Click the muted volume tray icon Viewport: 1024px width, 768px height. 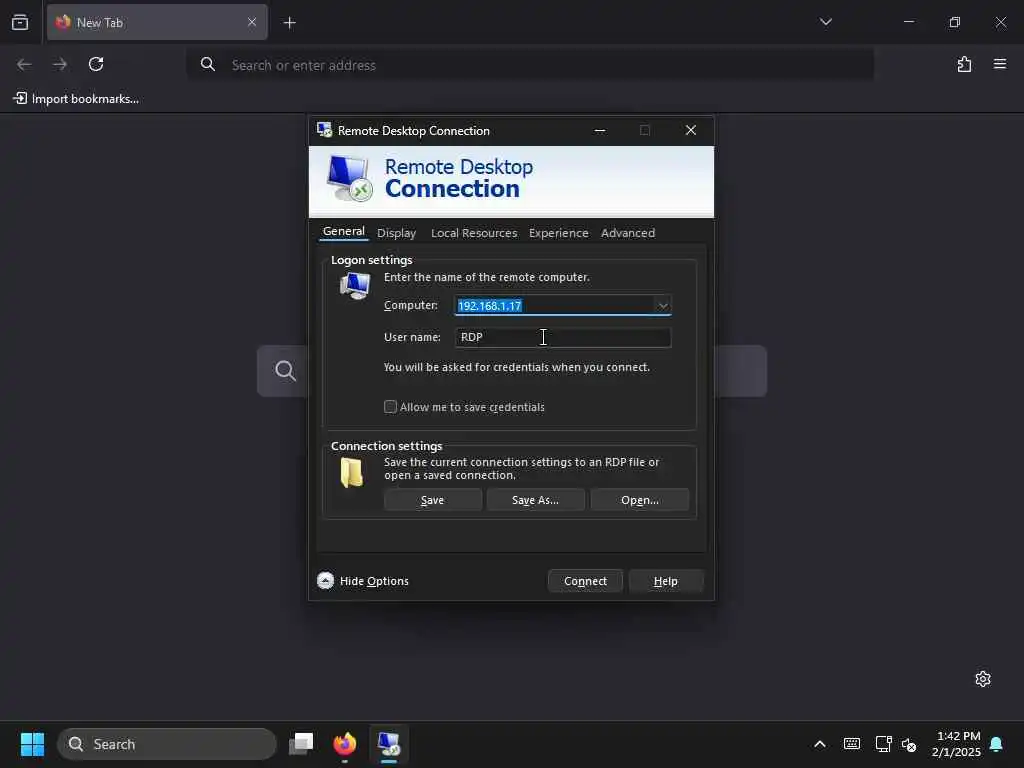908,744
